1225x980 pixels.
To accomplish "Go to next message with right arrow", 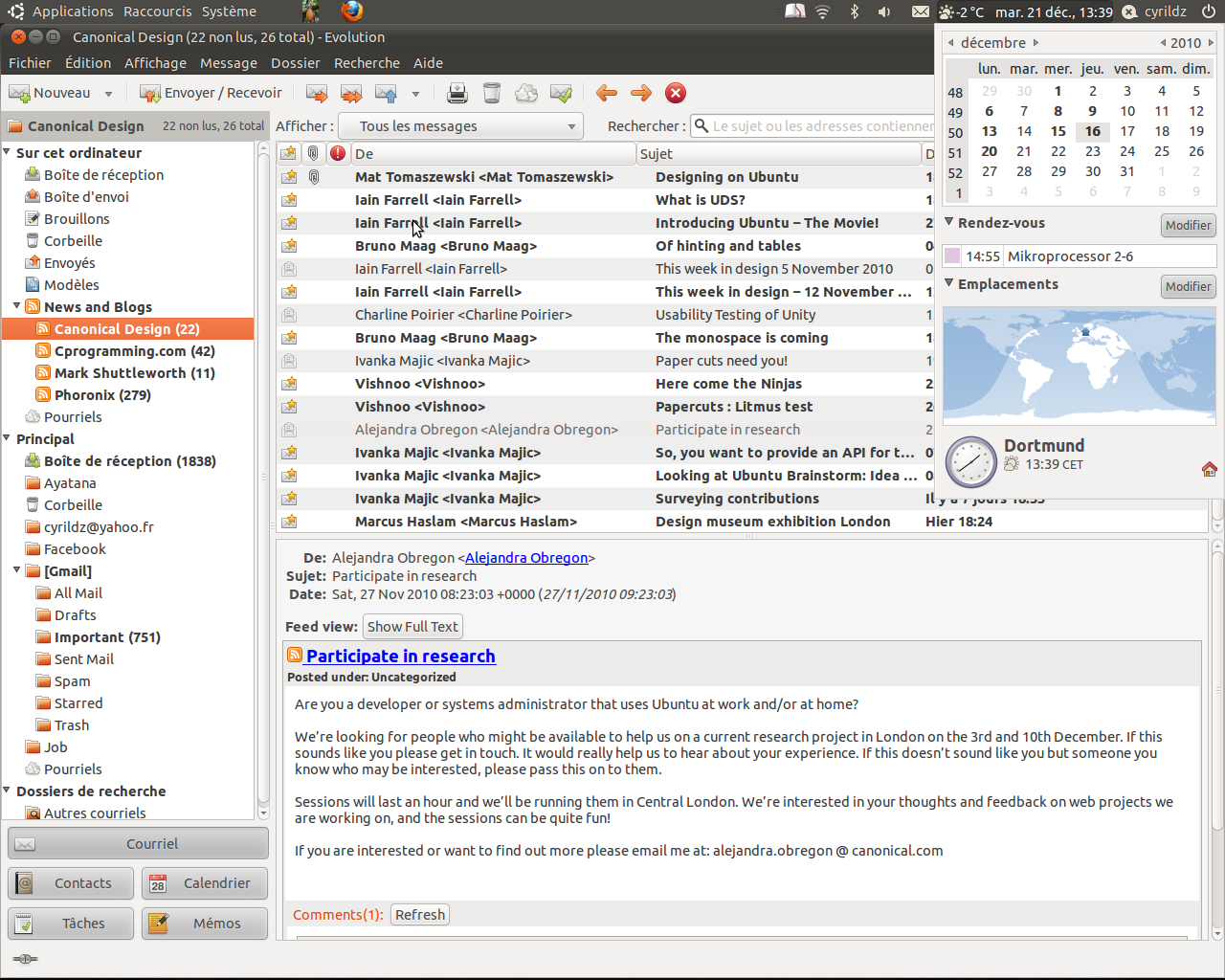I will coord(641,93).
